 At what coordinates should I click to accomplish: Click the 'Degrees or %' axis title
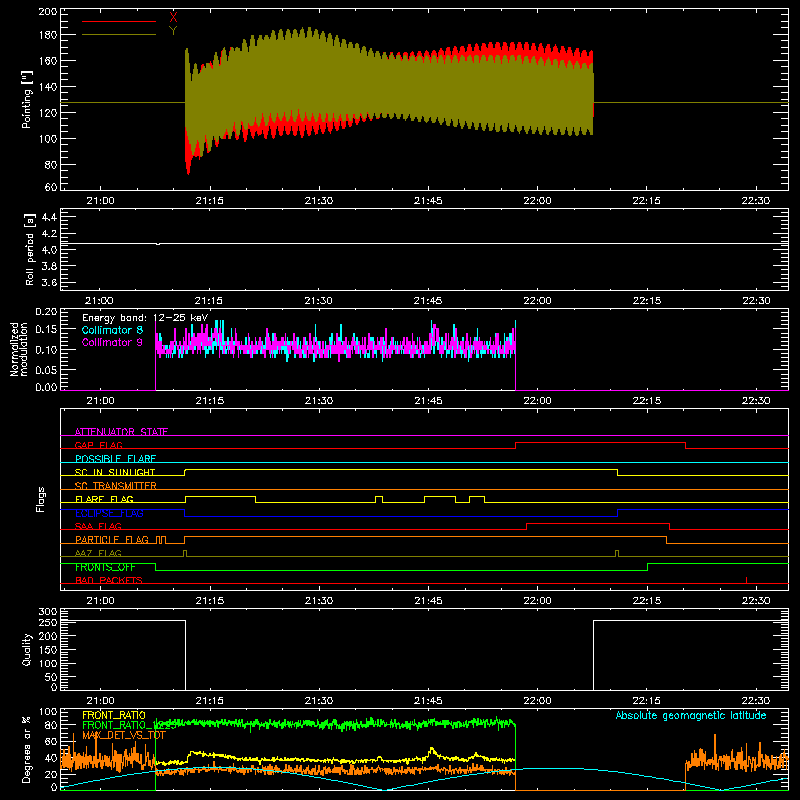[x=27, y=749]
